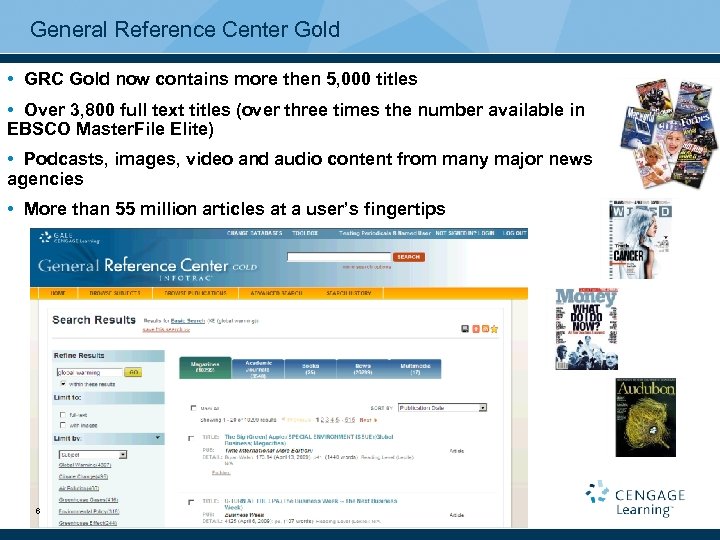The height and width of the screenshot is (540, 720).
Task: Click the orange RSS feed icon
Action: click(x=485, y=329)
